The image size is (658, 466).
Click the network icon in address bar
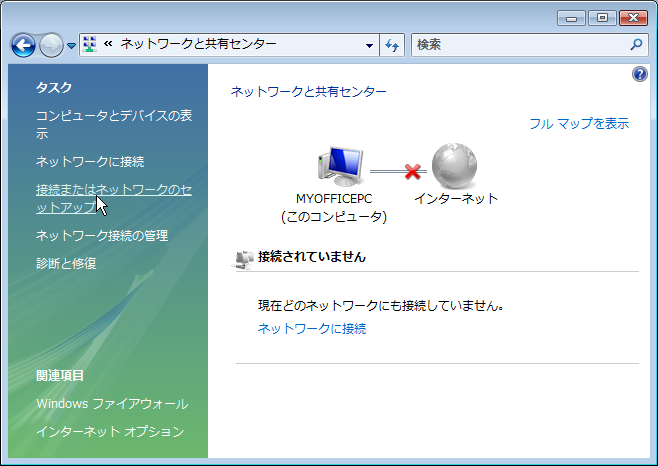pos(89,44)
